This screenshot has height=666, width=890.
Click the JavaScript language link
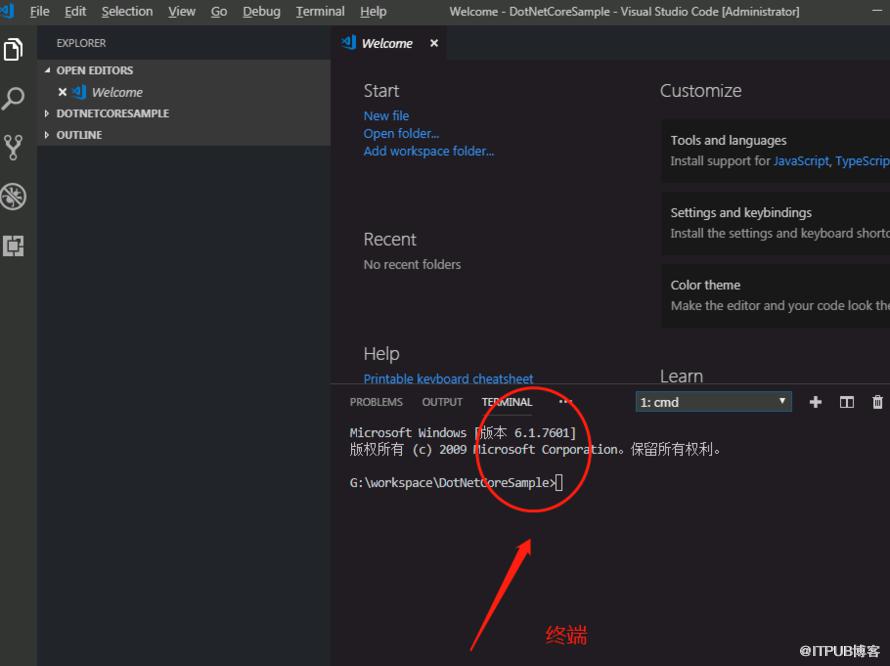[801, 161]
